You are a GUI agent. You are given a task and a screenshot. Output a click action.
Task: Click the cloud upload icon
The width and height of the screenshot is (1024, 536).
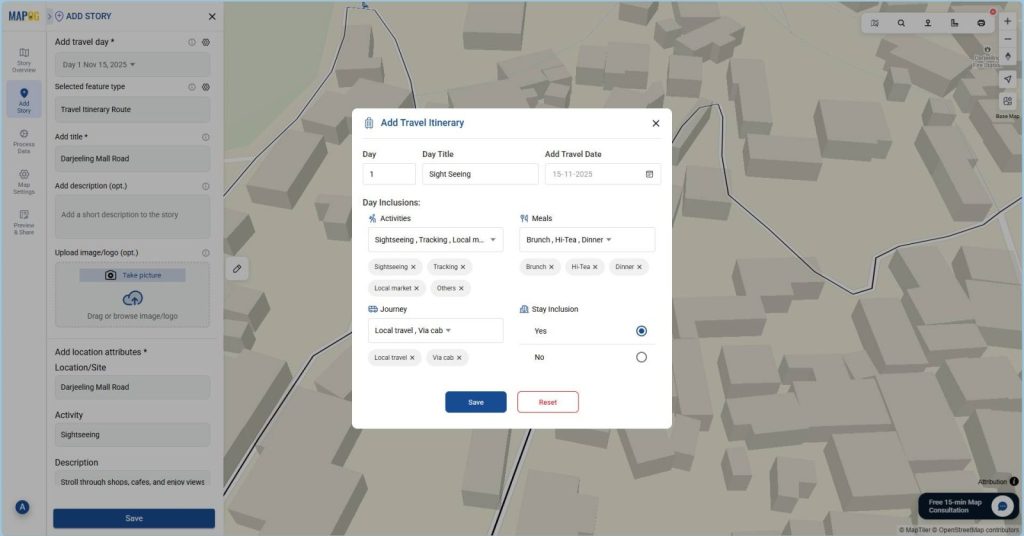click(x=133, y=298)
